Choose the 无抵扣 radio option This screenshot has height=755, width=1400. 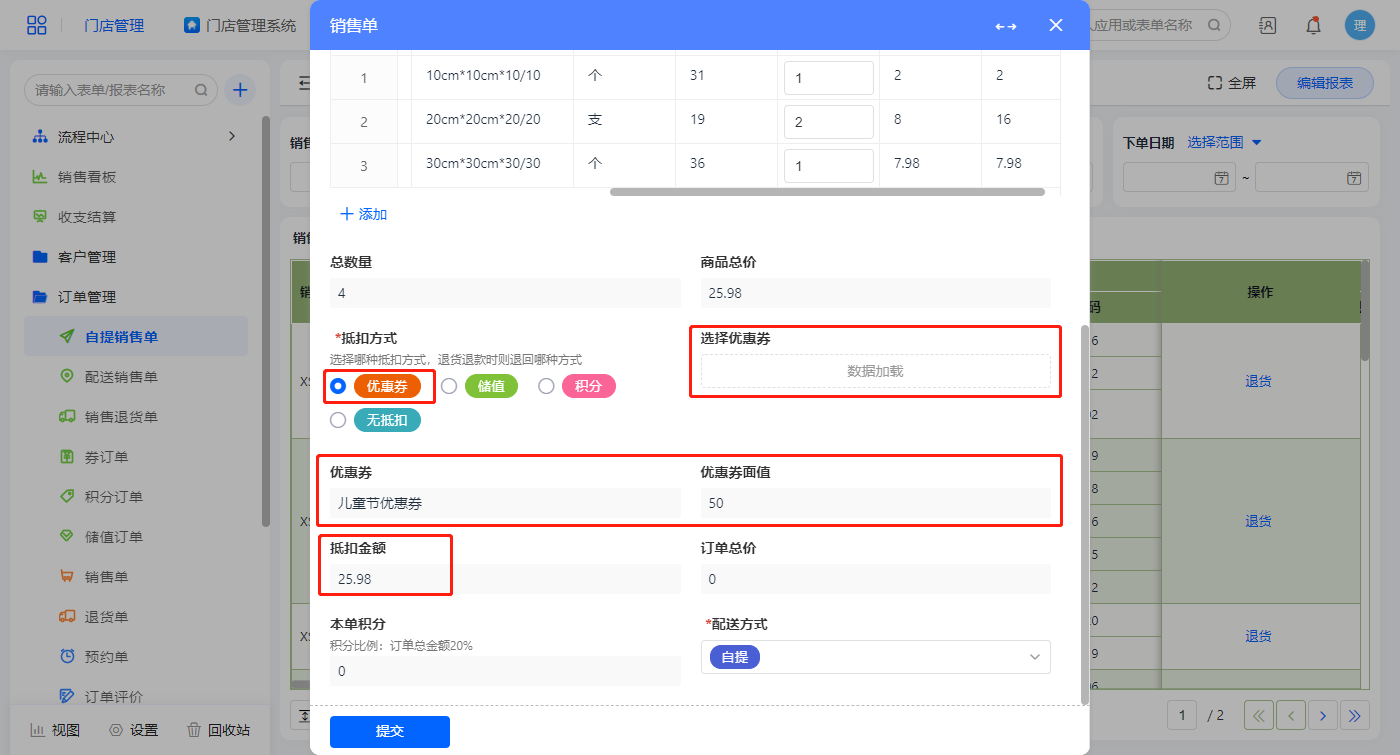point(338,420)
